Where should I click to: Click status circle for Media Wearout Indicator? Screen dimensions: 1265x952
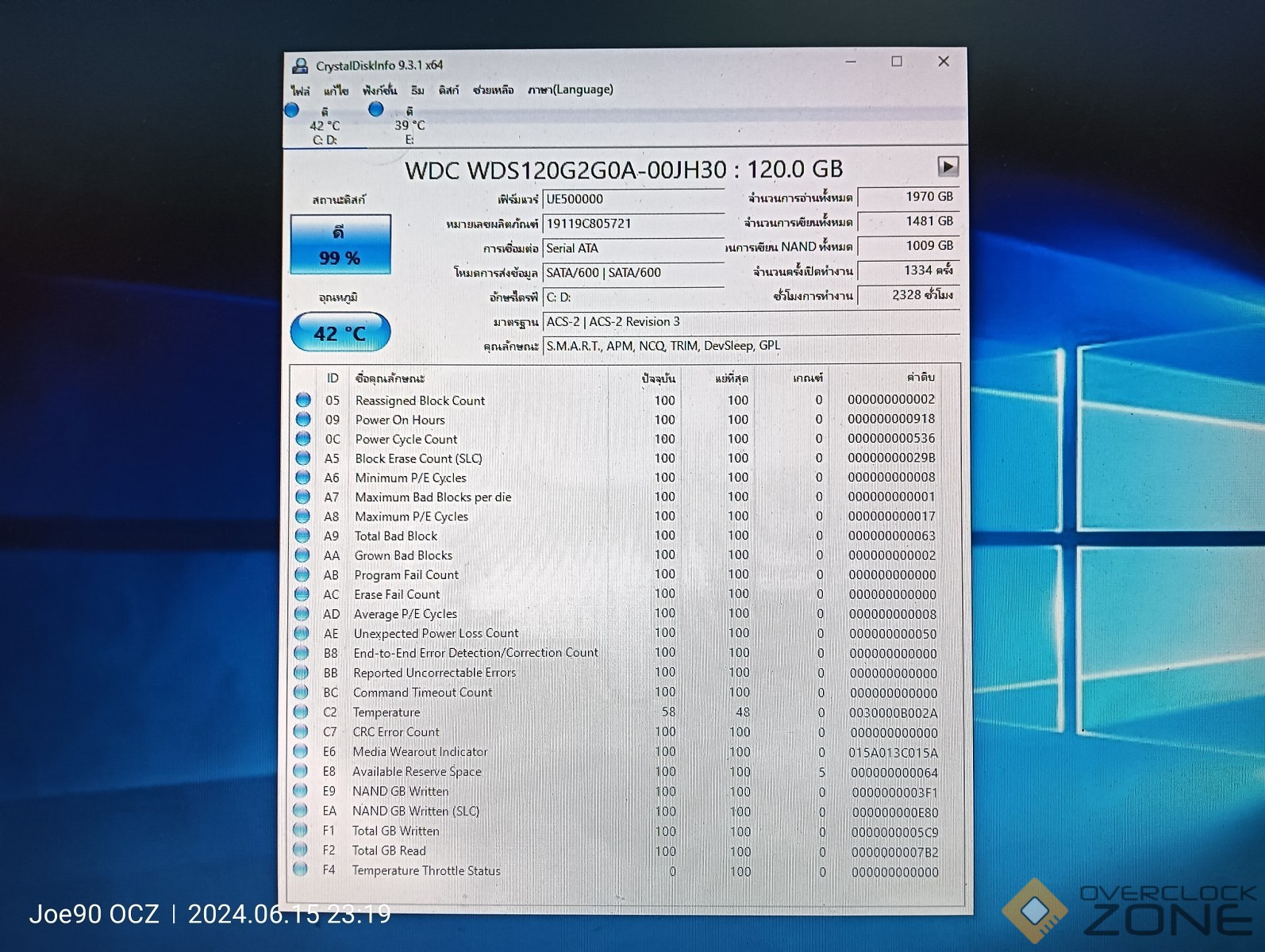coord(301,751)
